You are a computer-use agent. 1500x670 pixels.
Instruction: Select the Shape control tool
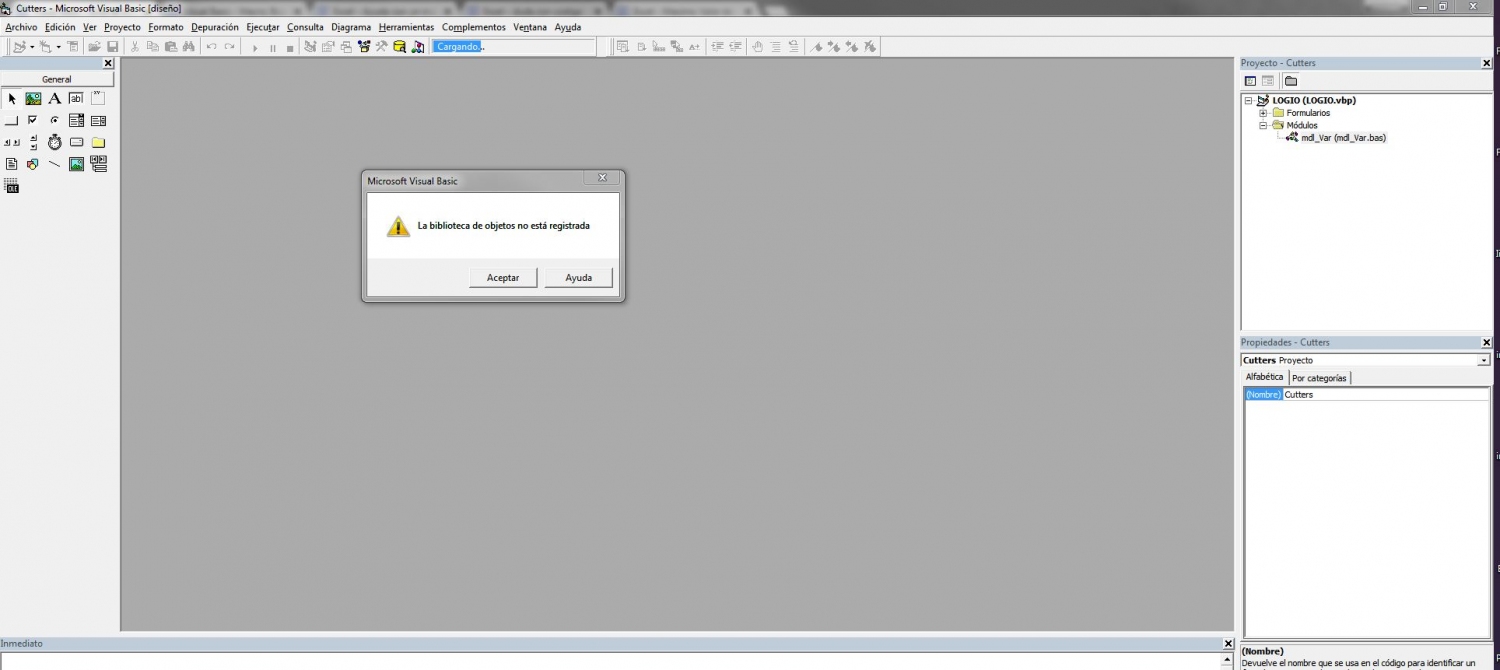pyautogui.click(x=33, y=164)
